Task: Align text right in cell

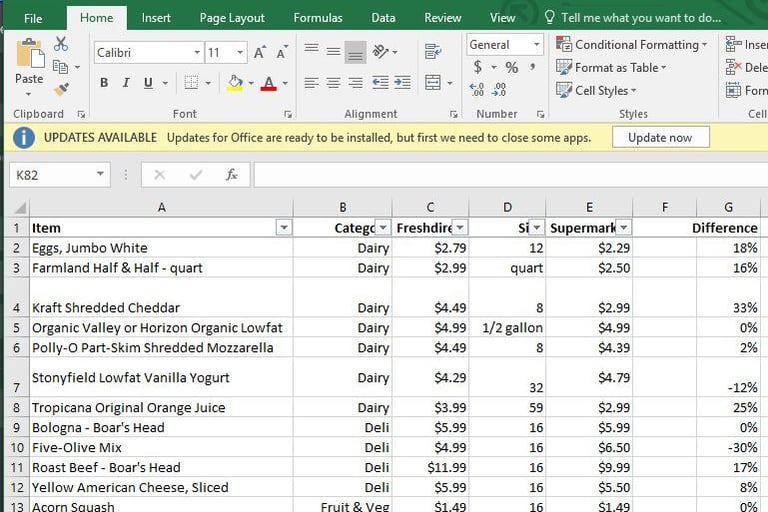Action: pos(356,83)
